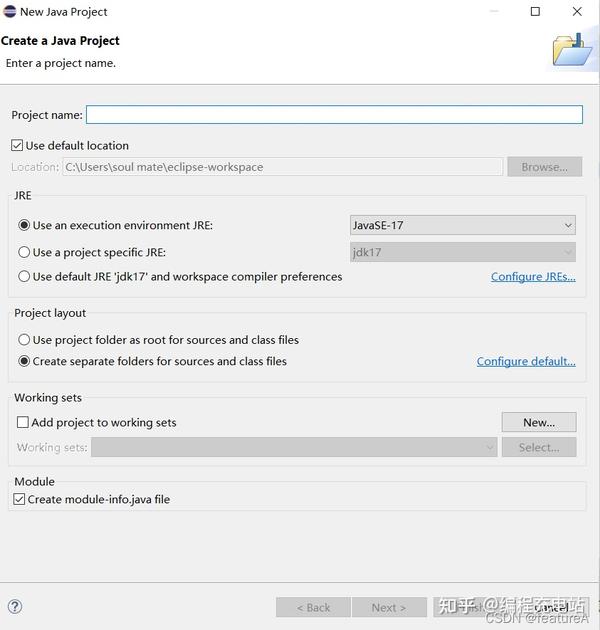This screenshot has height=630, width=600.
Task: Maximize the New Java Project dialog
Action: 535,12
